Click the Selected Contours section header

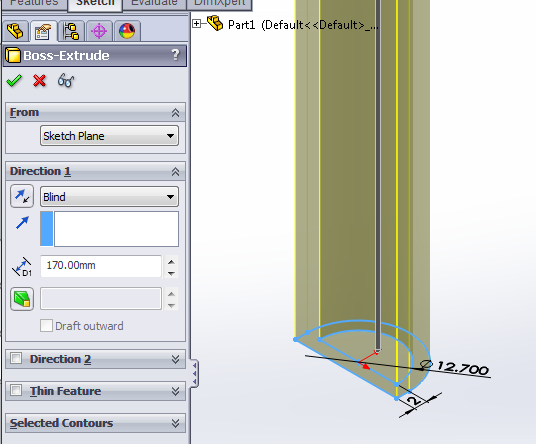tap(96, 423)
